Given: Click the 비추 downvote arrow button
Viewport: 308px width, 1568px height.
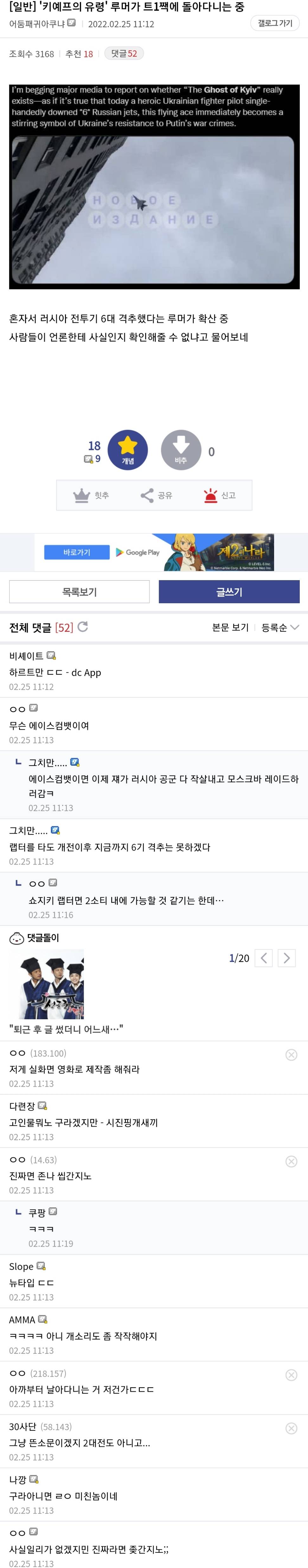Looking at the screenshot, I should pyautogui.click(x=181, y=450).
